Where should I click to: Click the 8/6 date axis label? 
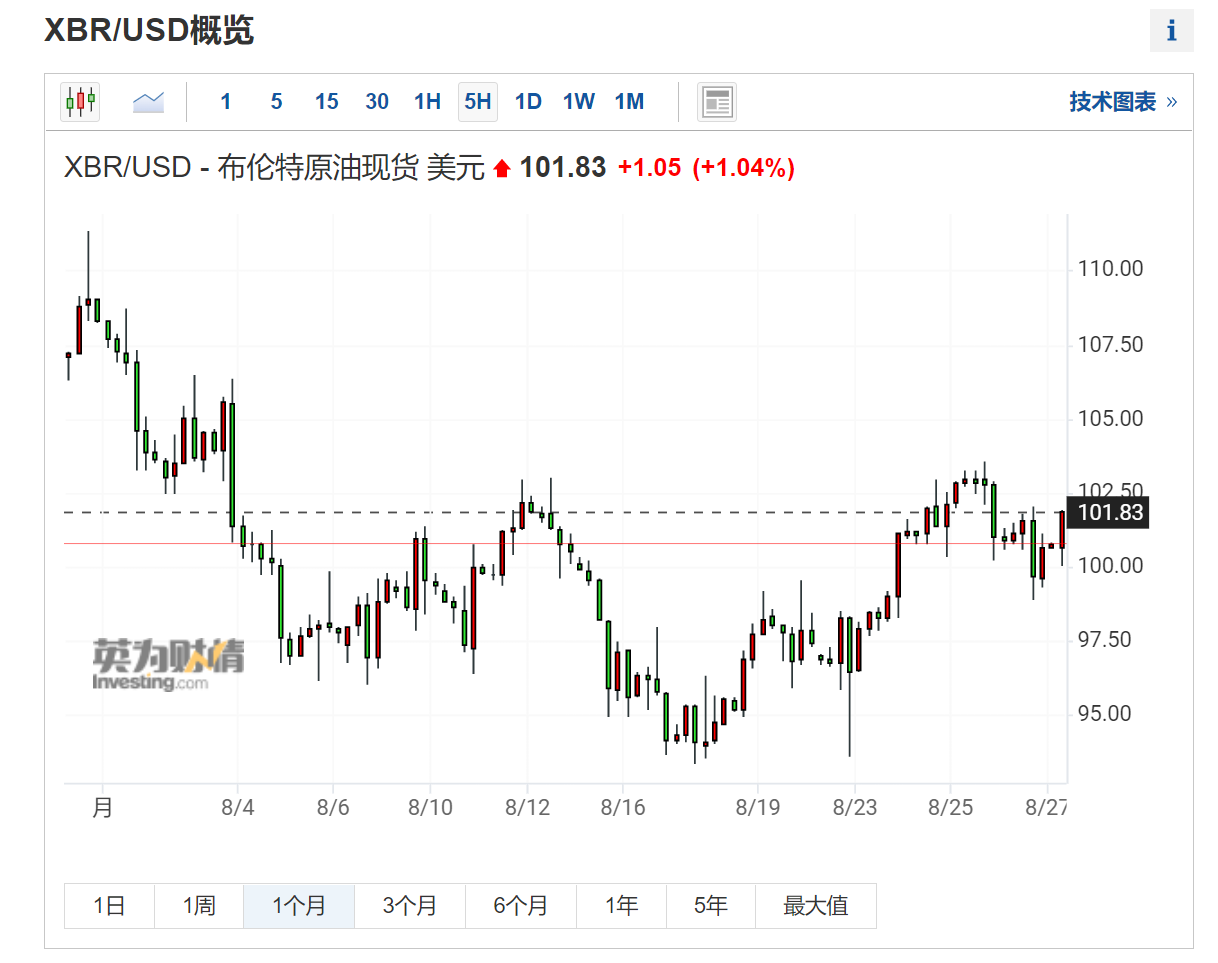pyautogui.click(x=332, y=806)
